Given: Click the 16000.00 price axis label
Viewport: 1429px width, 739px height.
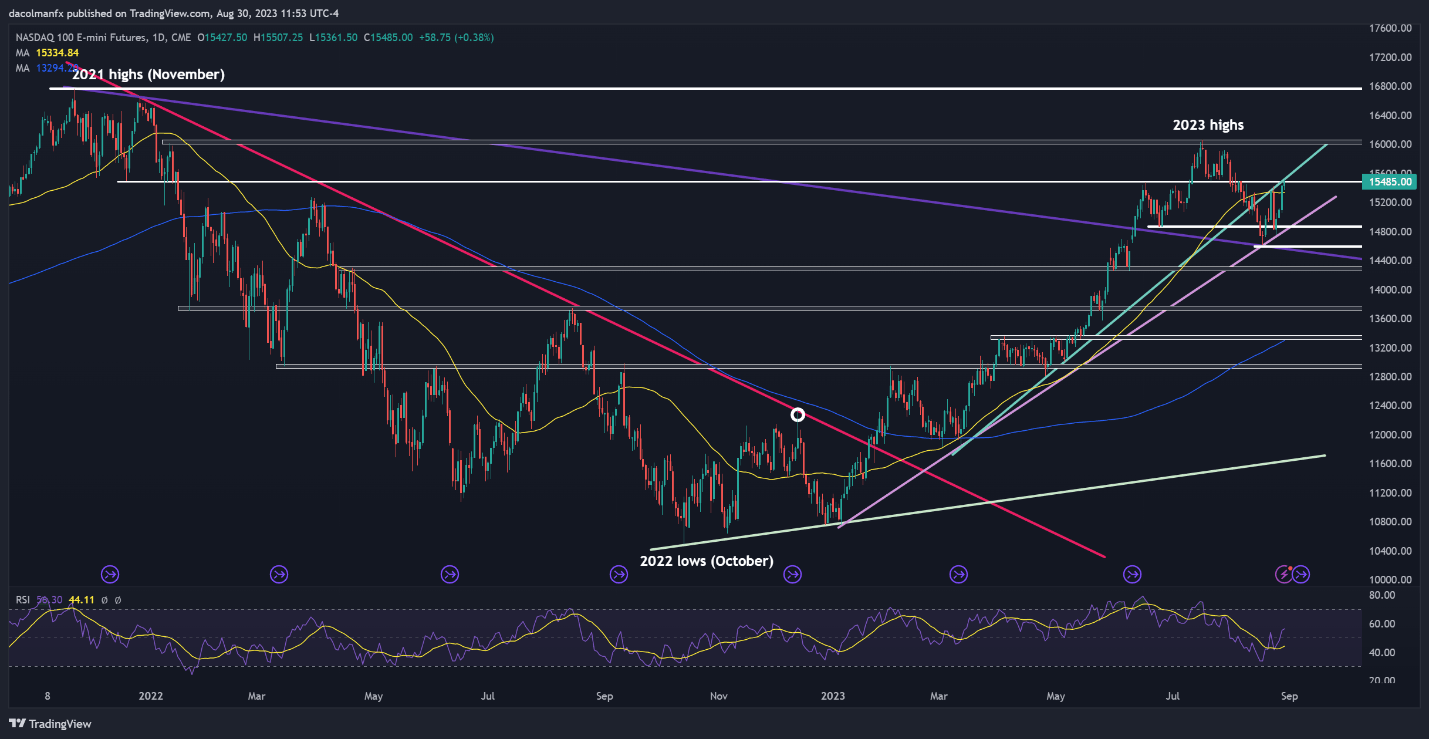Looking at the screenshot, I should point(1391,144).
